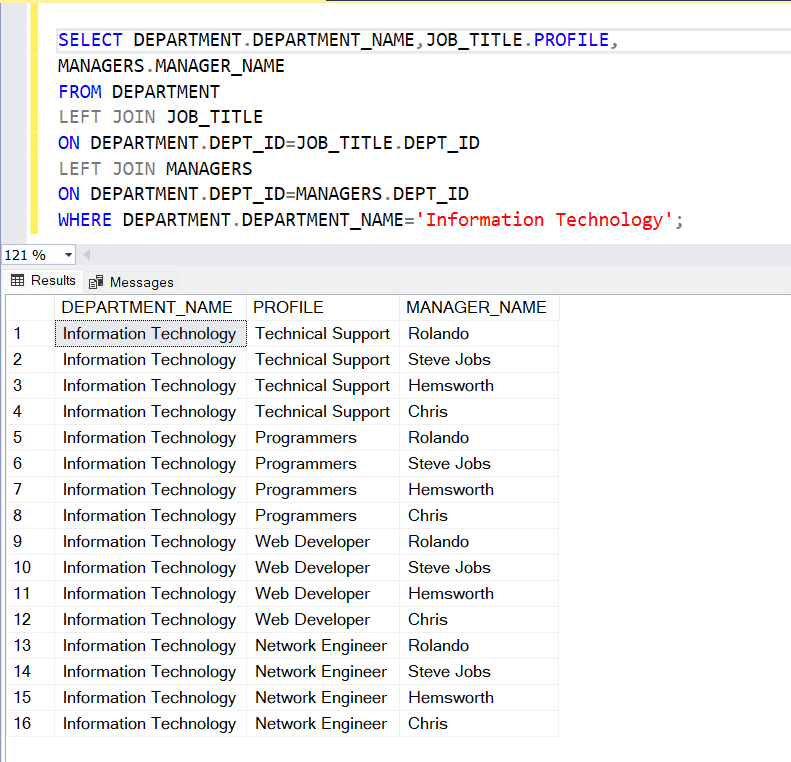The image size is (791, 762).
Task: Select row number 16 header
Action: [30, 723]
